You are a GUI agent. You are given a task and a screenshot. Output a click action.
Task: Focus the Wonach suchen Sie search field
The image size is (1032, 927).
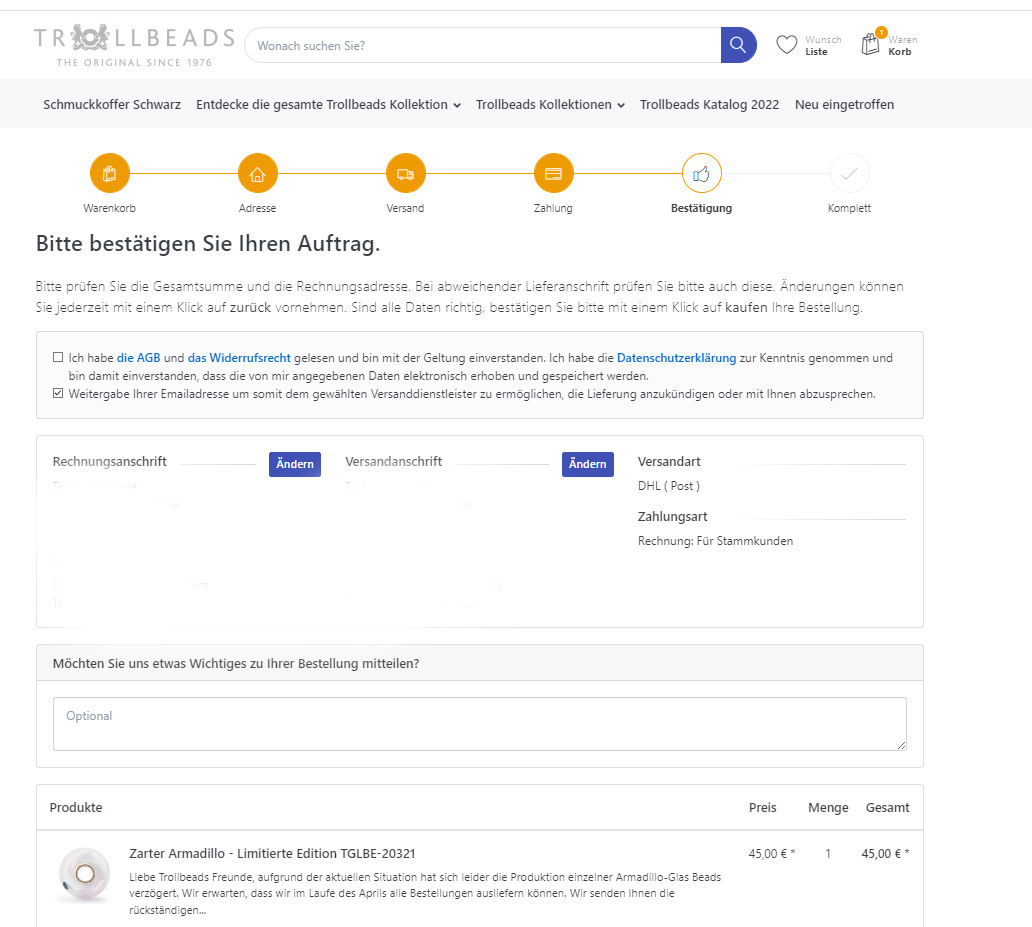(483, 45)
